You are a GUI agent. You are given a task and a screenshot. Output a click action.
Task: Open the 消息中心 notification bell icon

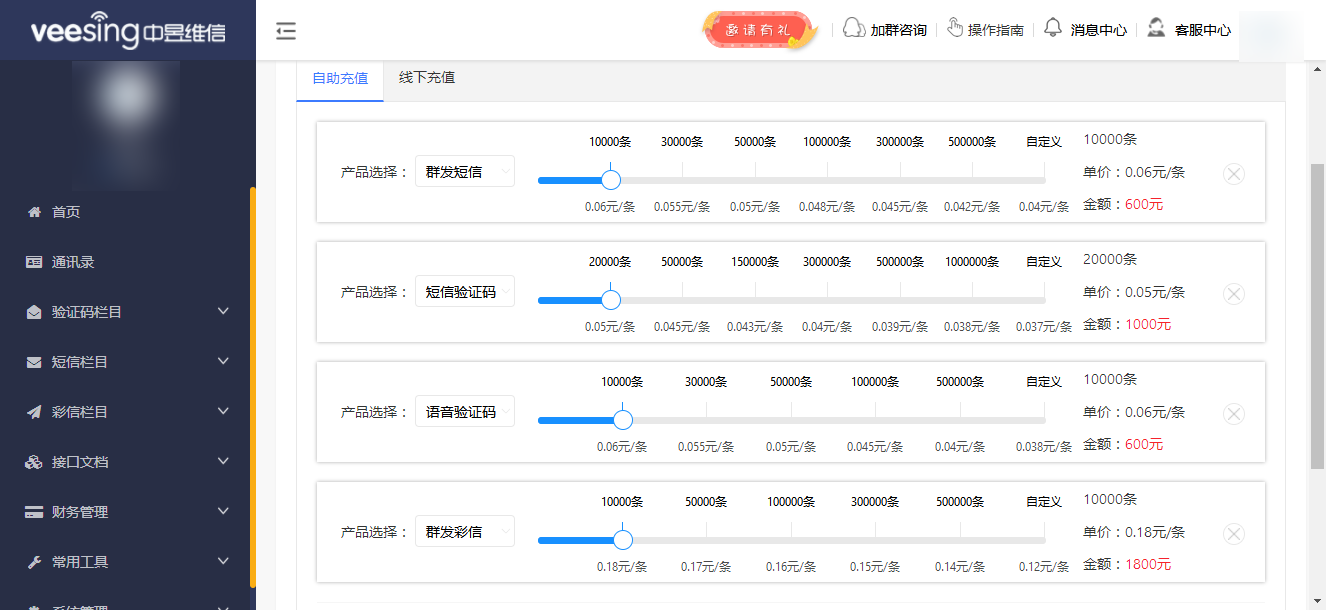click(1053, 29)
